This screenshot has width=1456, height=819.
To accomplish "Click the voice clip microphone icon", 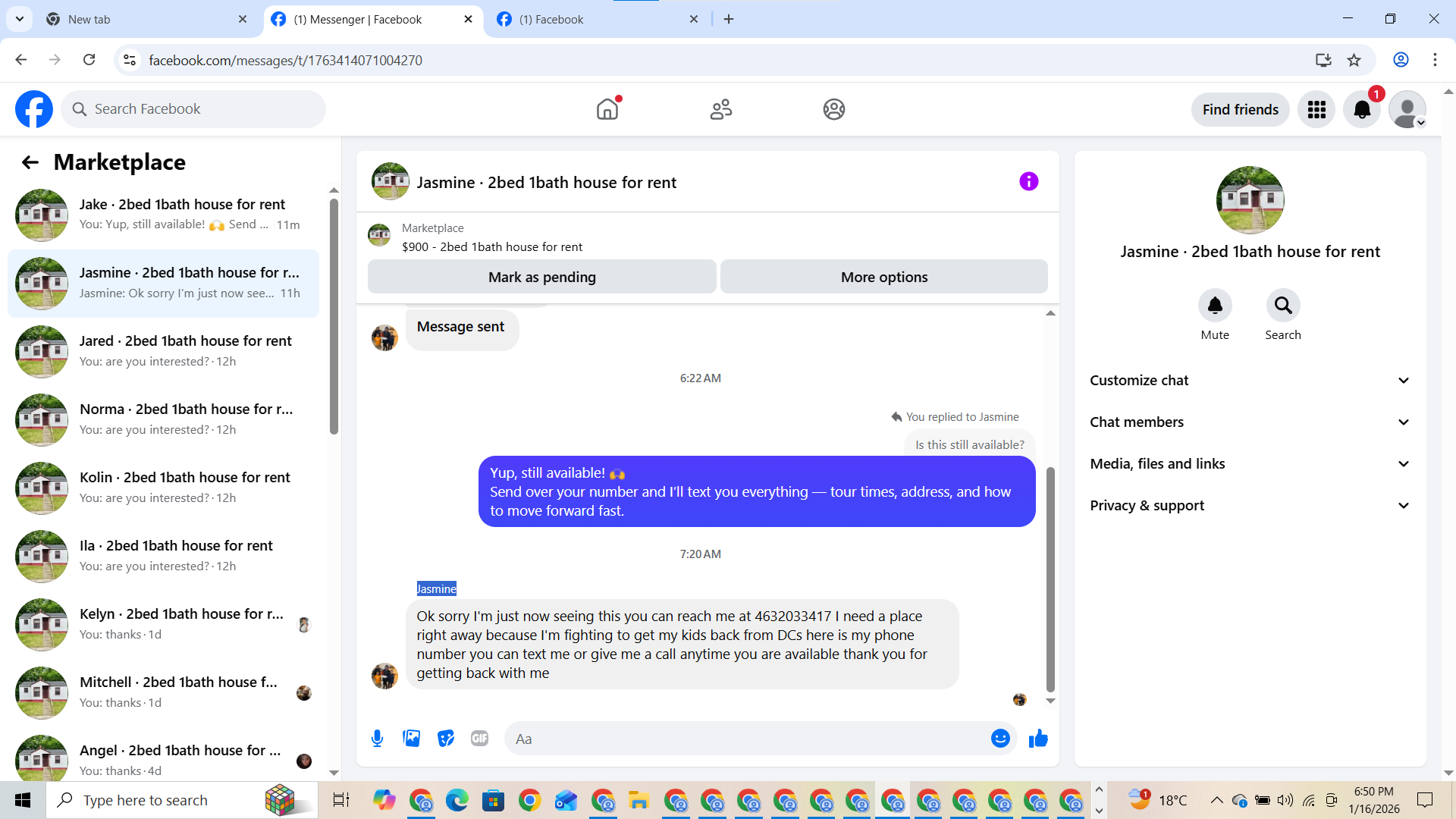I will click(x=377, y=738).
